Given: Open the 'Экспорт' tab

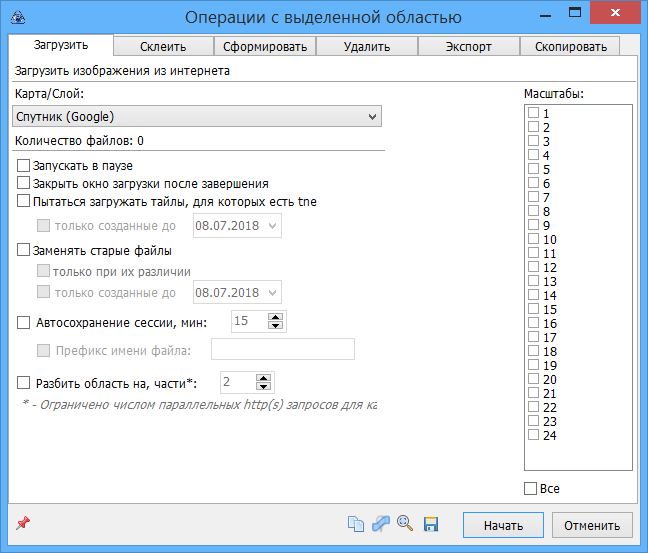Looking at the screenshot, I should coord(468,46).
